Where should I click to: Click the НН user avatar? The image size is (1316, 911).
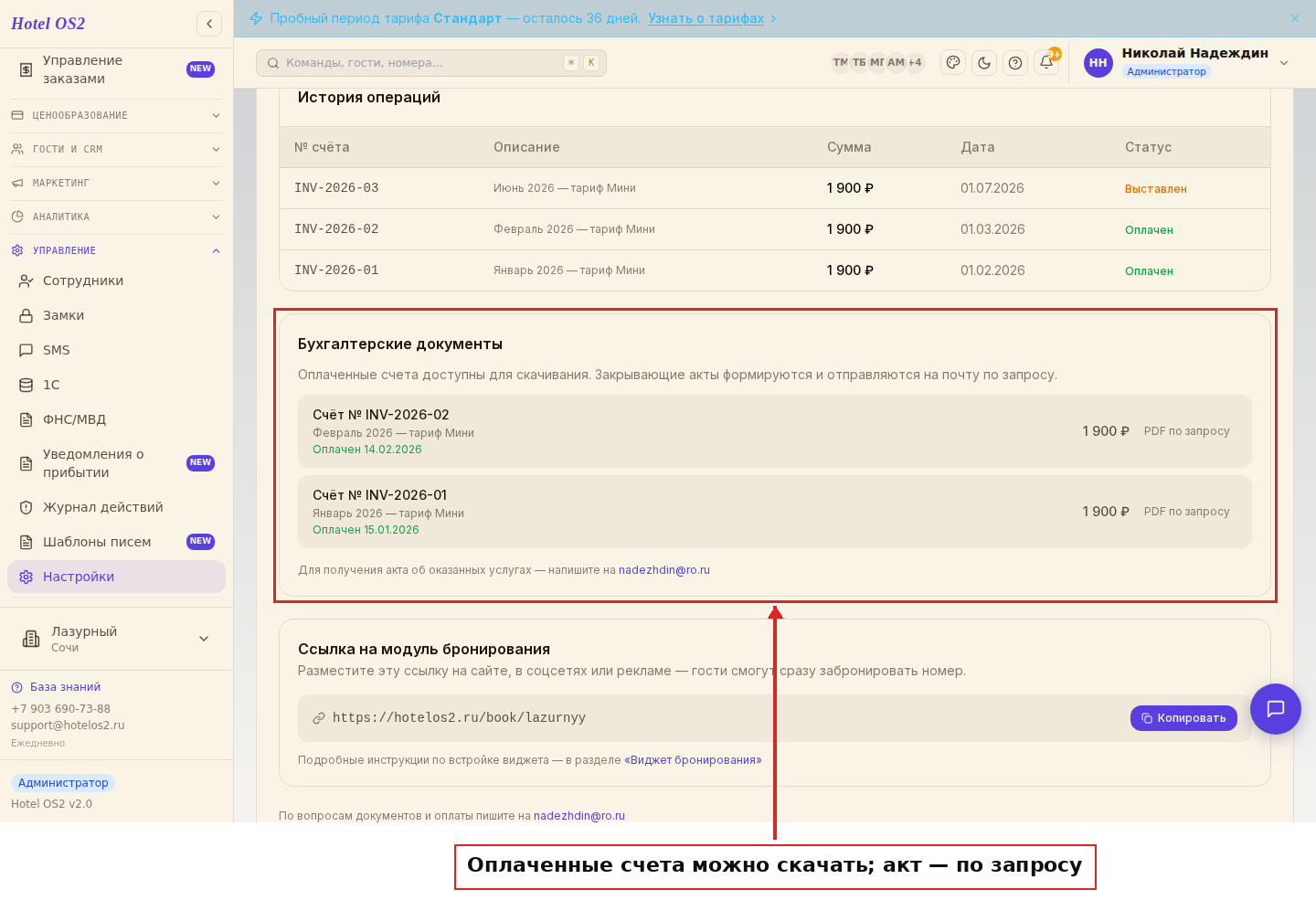click(1098, 63)
